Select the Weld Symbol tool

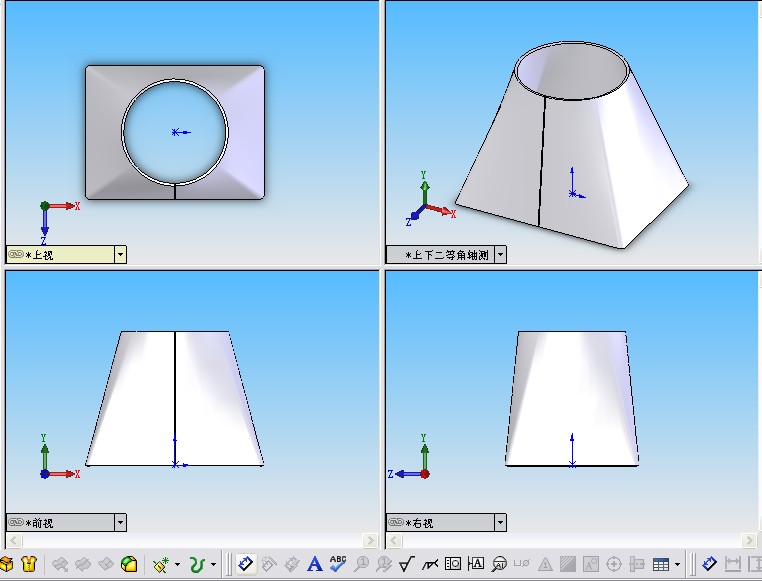430,564
